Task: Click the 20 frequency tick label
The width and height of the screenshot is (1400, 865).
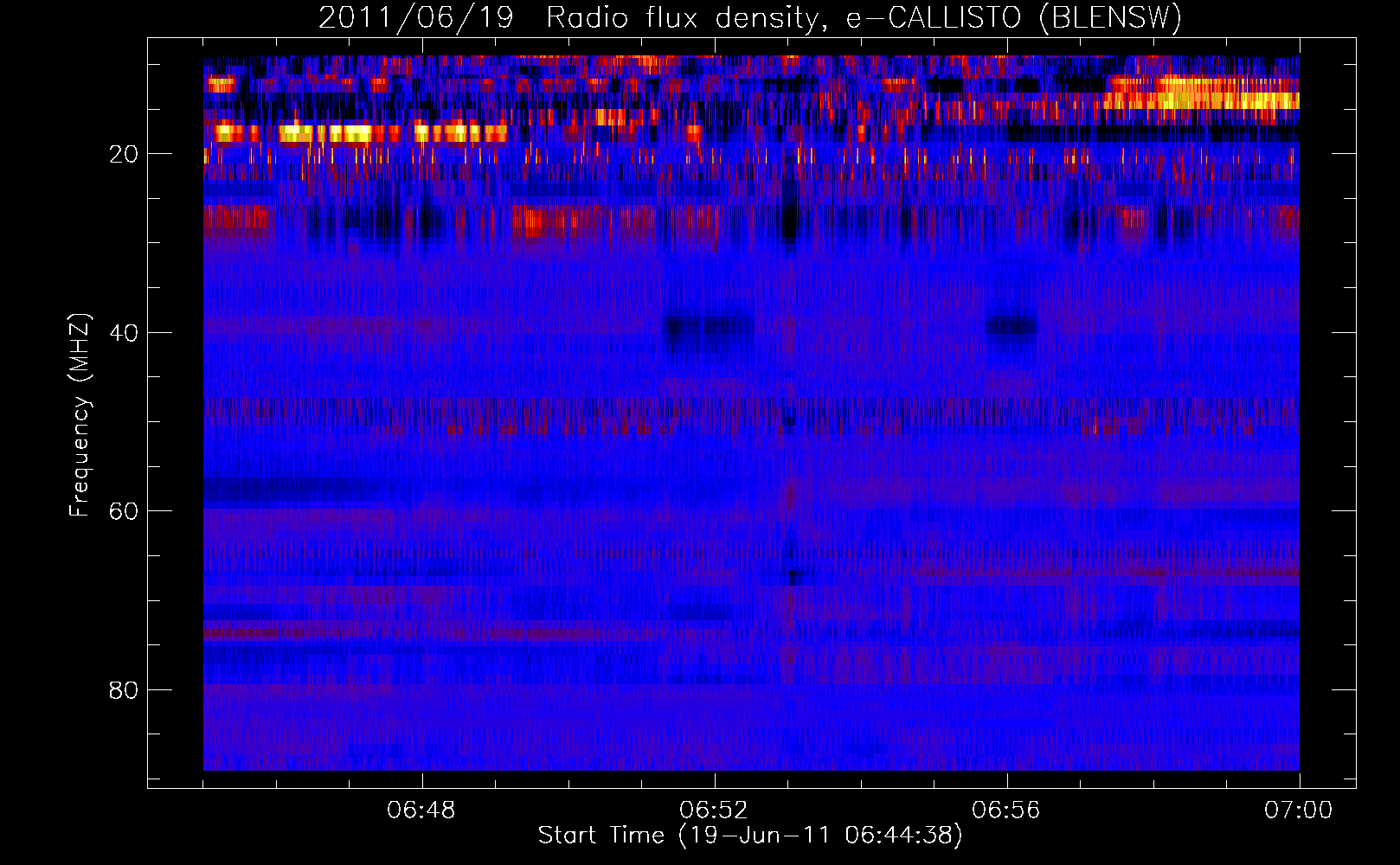Action: pyautogui.click(x=125, y=154)
